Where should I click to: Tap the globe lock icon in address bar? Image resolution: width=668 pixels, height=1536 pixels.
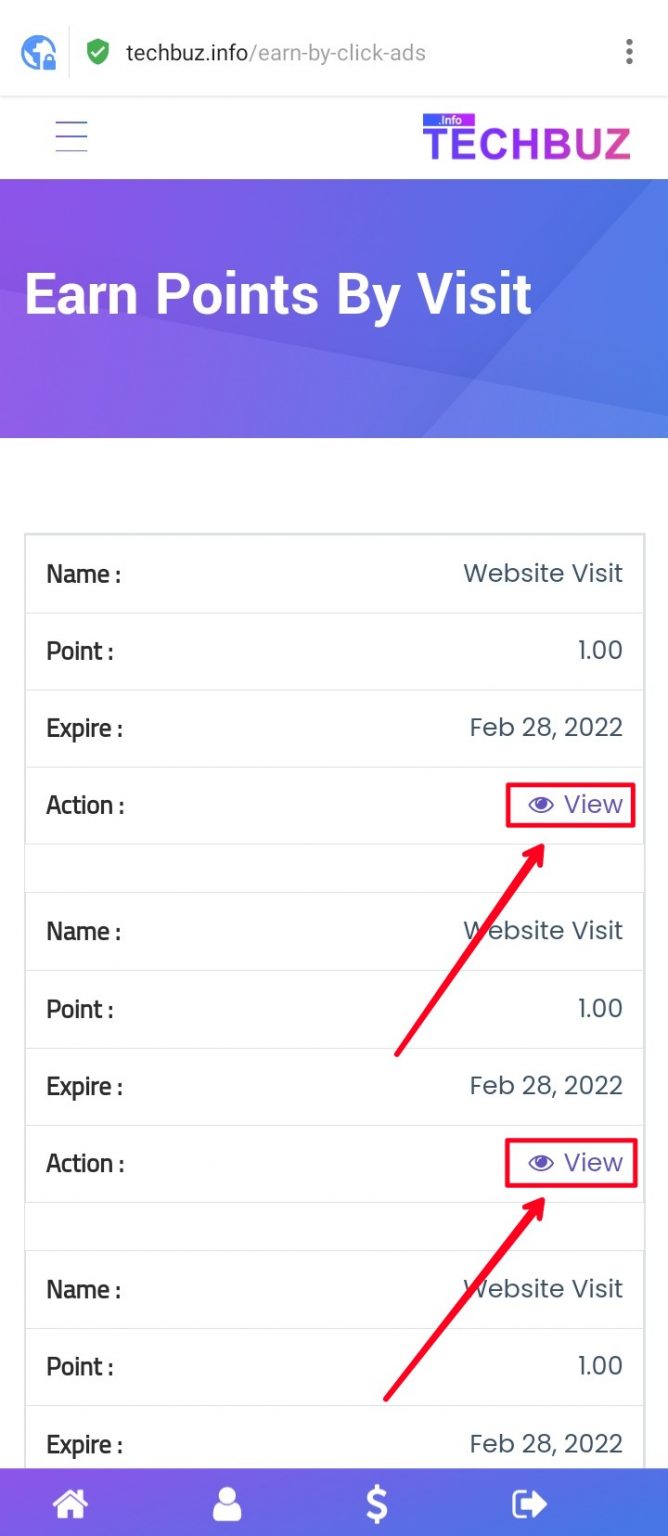(x=39, y=52)
